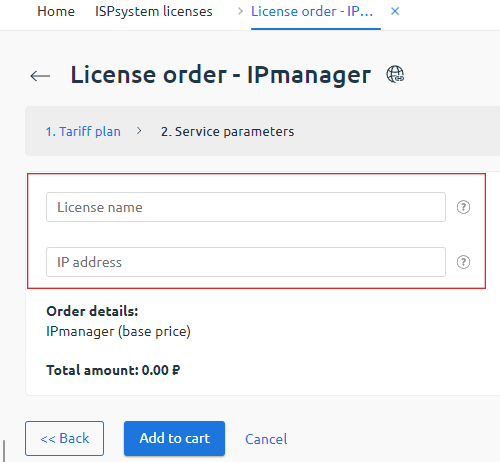Focus the IP address field
500x462 pixels.
(246, 262)
